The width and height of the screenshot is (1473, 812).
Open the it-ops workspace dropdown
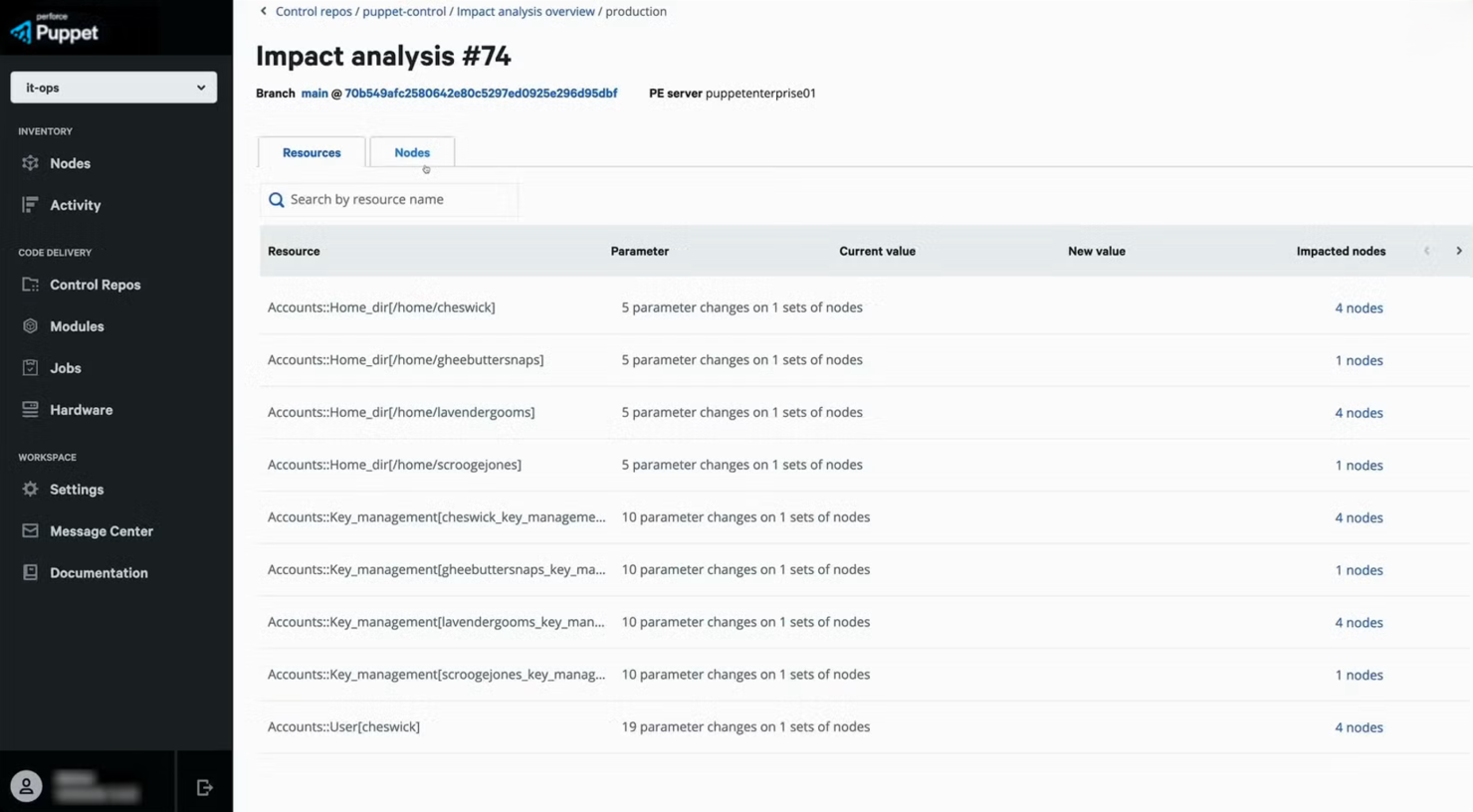(112, 87)
